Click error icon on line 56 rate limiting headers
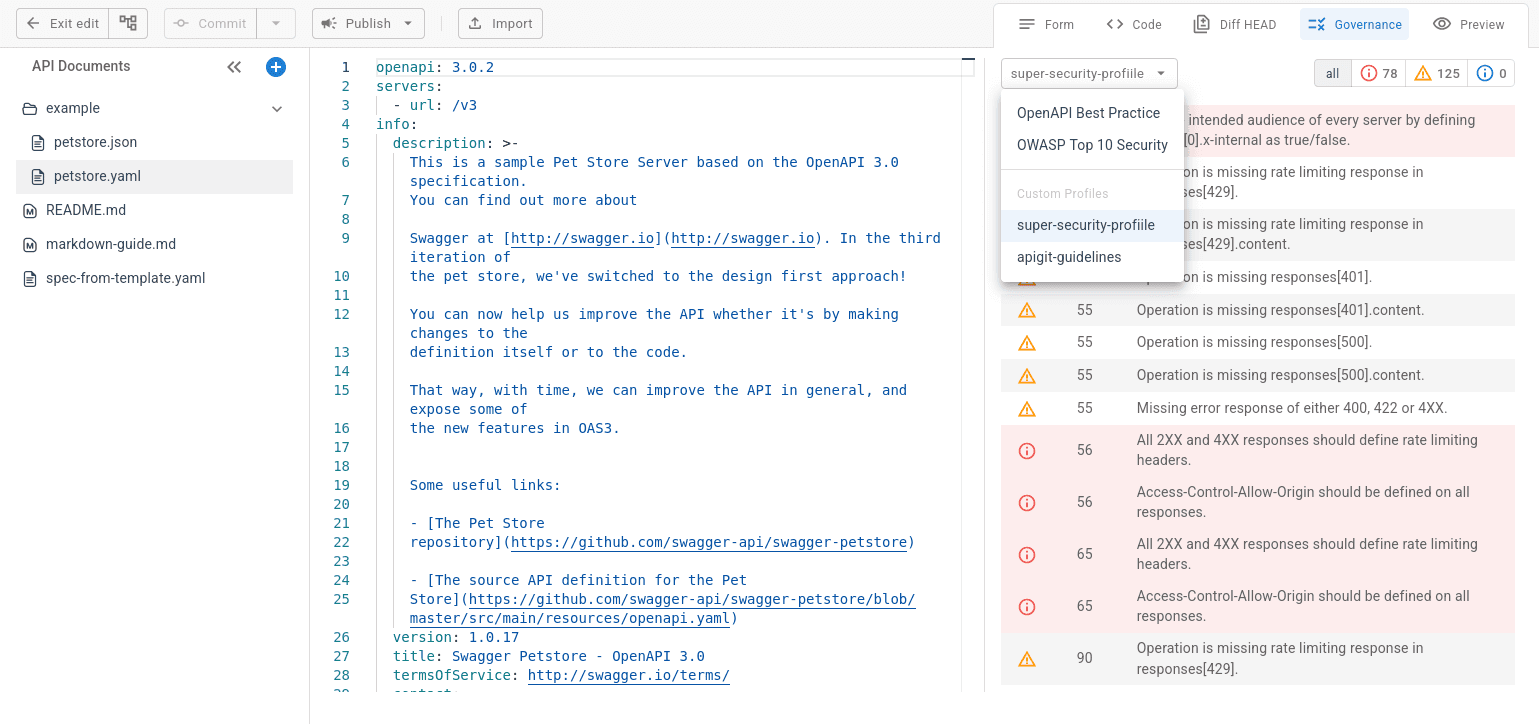The height and width of the screenshot is (724, 1539). coord(1026,450)
